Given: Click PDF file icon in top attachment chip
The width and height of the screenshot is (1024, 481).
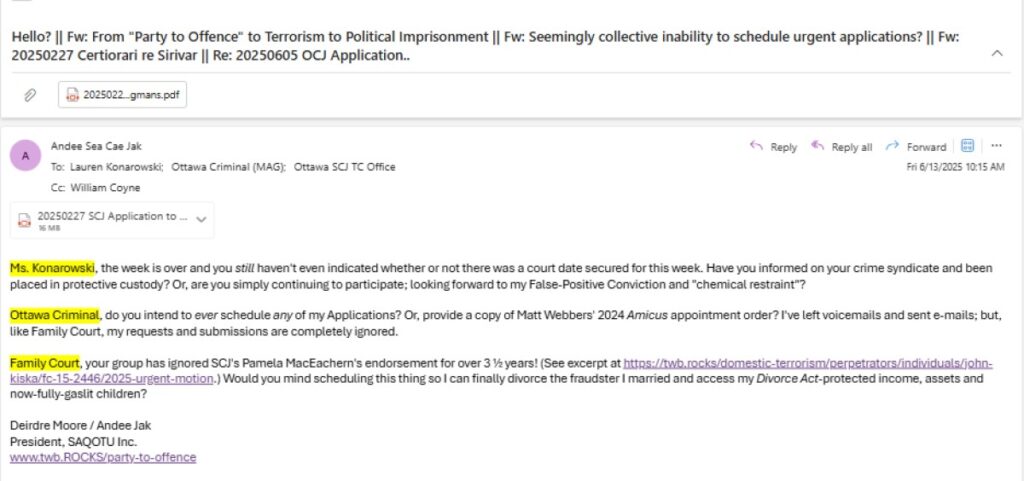Looking at the screenshot, I should click(x=72, y=95).
